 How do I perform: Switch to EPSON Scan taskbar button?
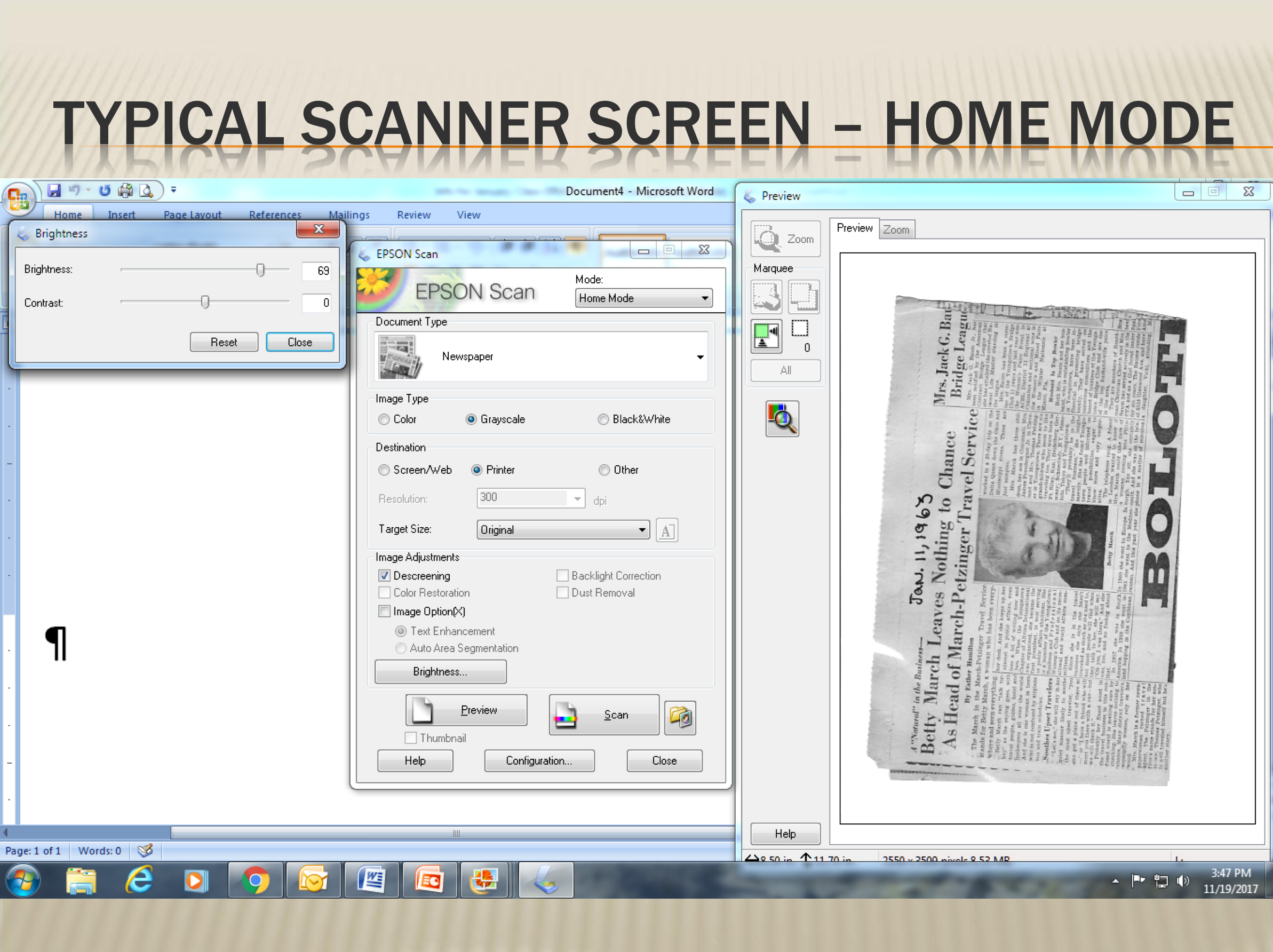tap(546, 880)
